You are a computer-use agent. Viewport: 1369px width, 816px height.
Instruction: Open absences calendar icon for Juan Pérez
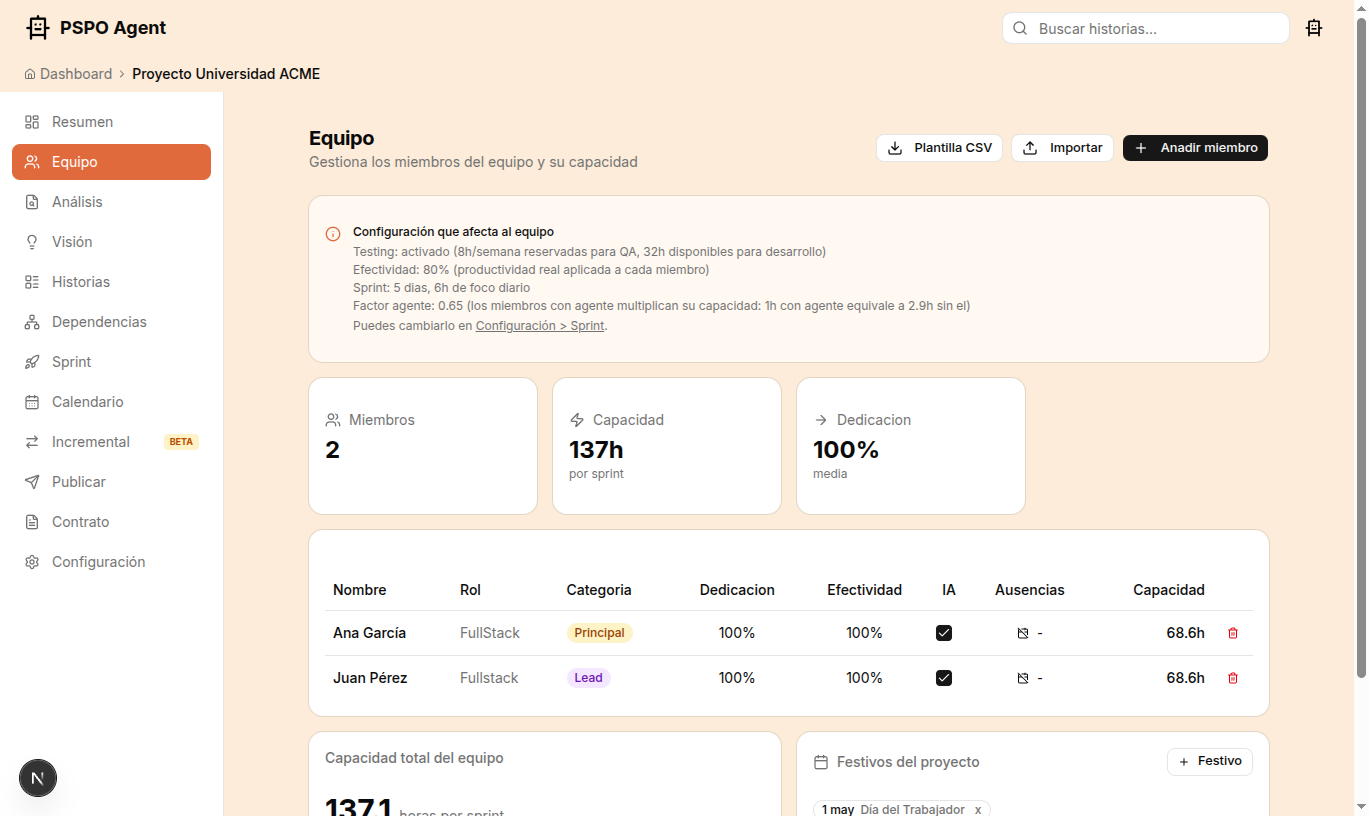tap(1022, 678)
